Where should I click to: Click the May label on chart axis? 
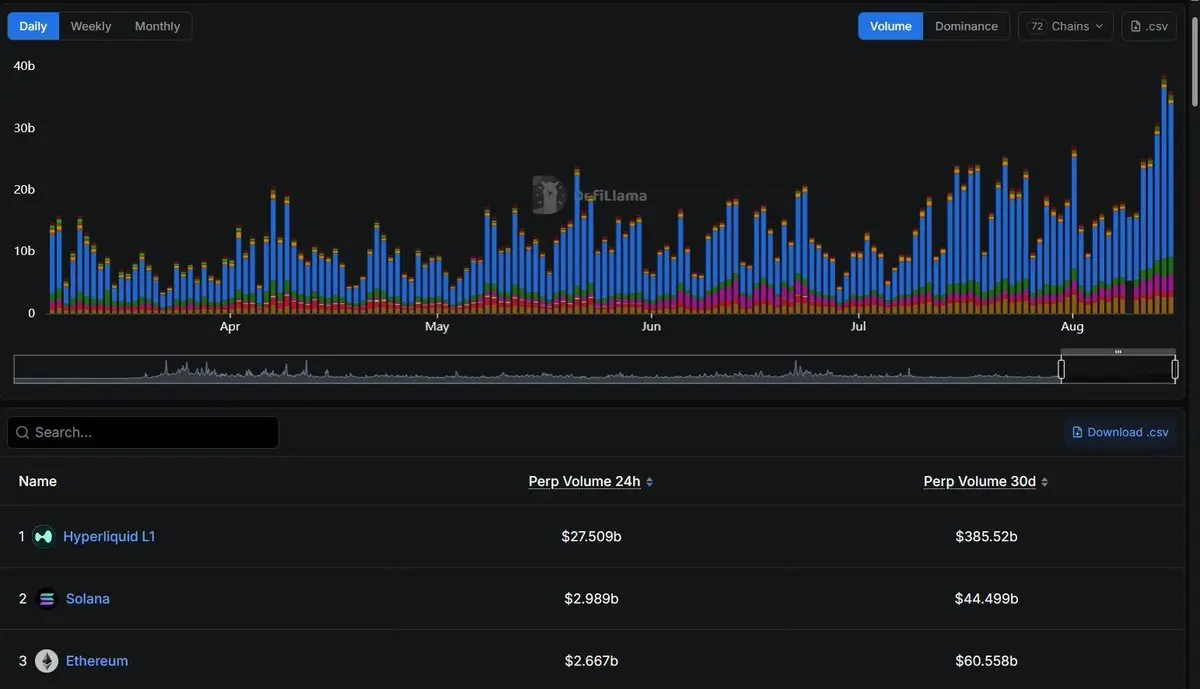click(x=437, y=327)
